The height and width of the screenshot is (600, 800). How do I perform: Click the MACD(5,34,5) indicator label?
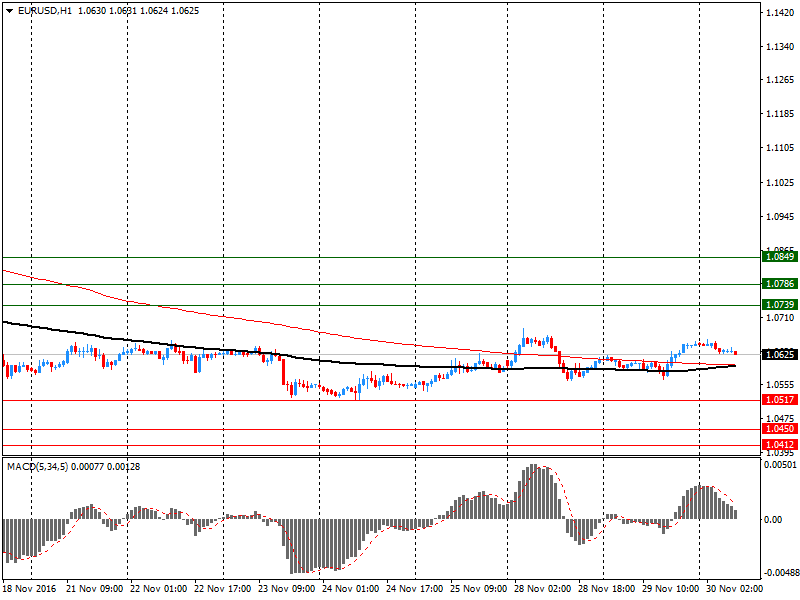(x=37, y=466)
